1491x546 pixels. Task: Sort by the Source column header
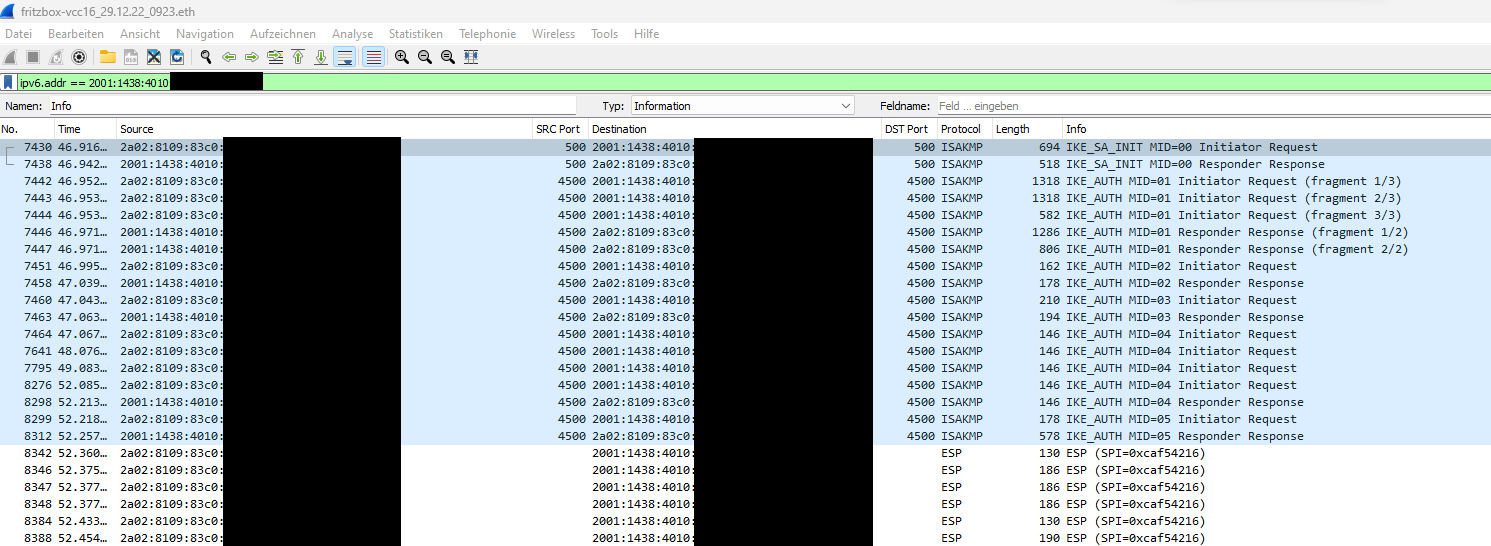coord(324,129)
